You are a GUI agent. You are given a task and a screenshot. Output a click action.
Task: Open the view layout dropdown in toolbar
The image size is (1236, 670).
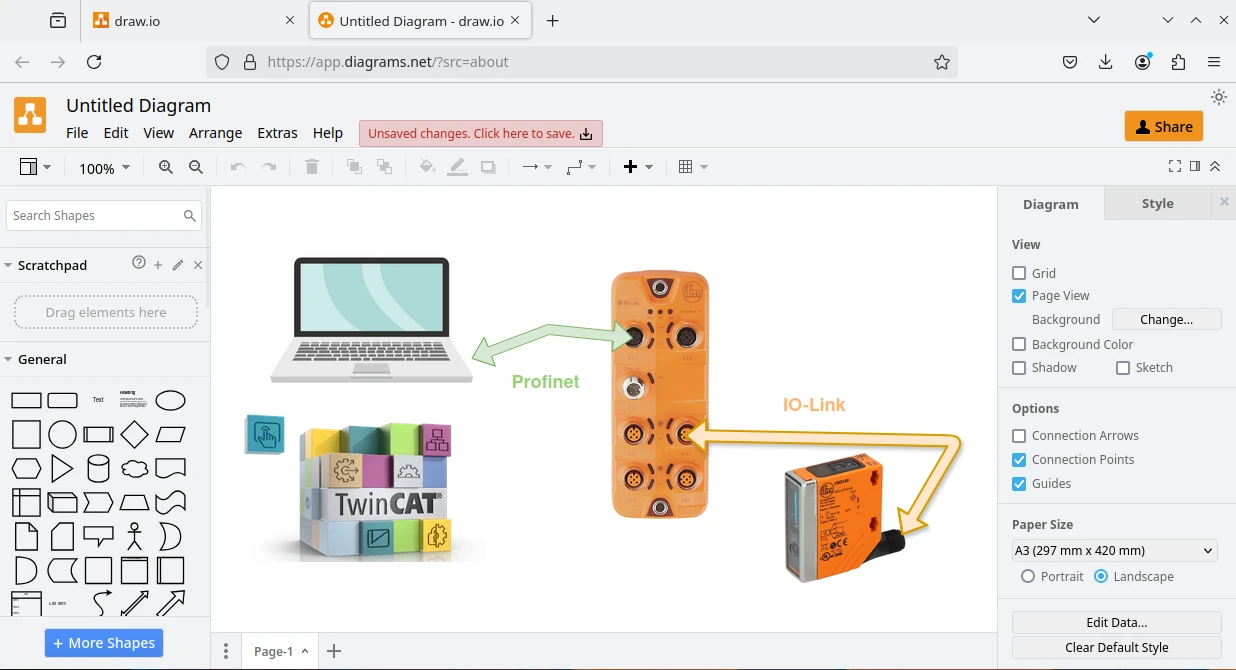pyautogui.click(x=35, y=167)
